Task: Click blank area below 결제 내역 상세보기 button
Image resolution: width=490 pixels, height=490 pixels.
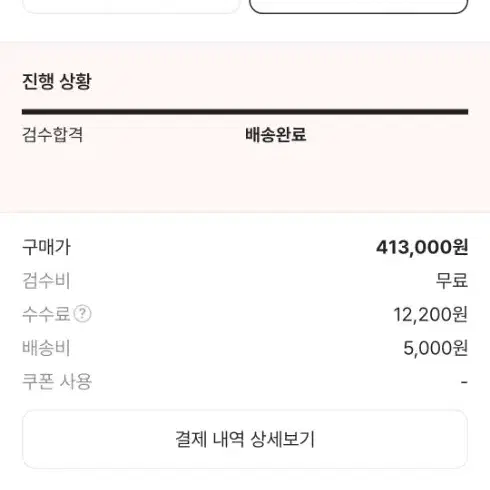Action: point(245,480)
